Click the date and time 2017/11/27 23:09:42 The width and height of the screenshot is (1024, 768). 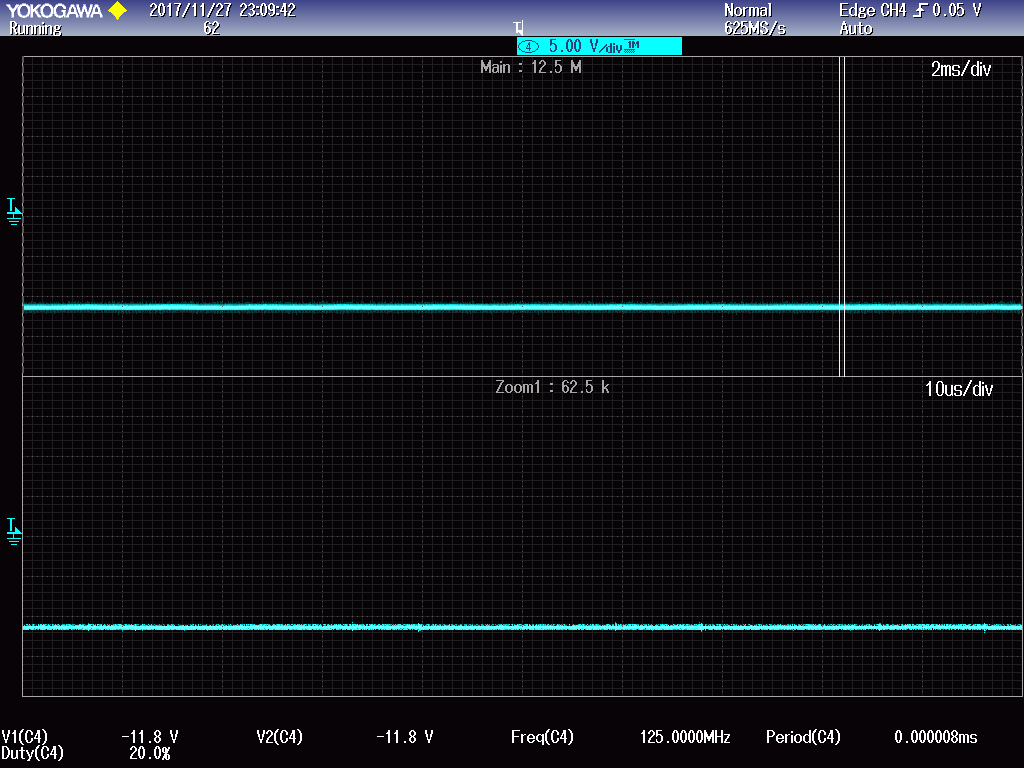pos(222,10)
